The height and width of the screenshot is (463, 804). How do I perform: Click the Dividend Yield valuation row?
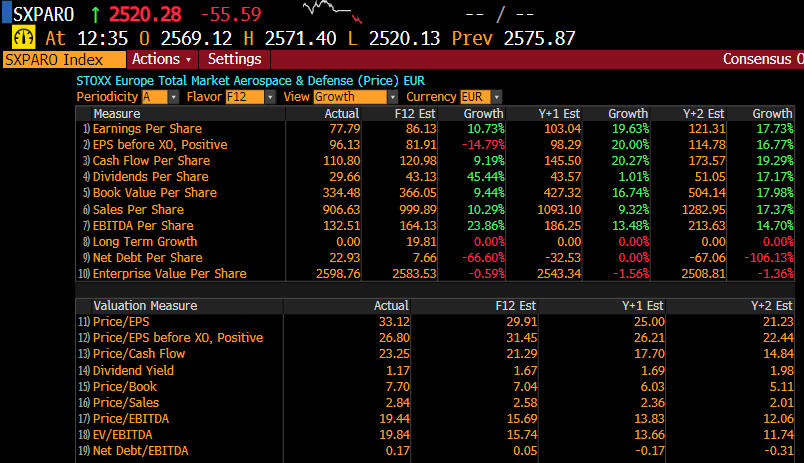(435, 370)
